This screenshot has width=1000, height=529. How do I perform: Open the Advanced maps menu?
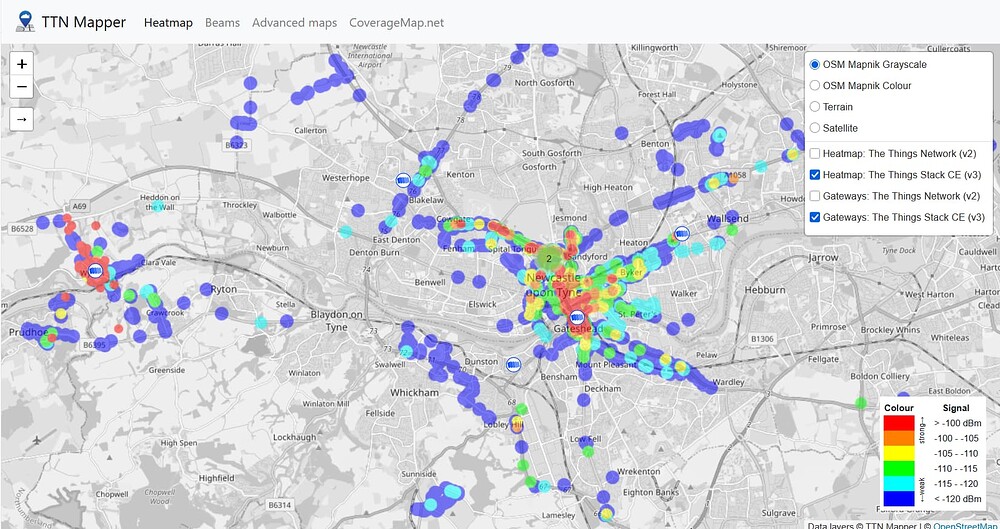294,22
